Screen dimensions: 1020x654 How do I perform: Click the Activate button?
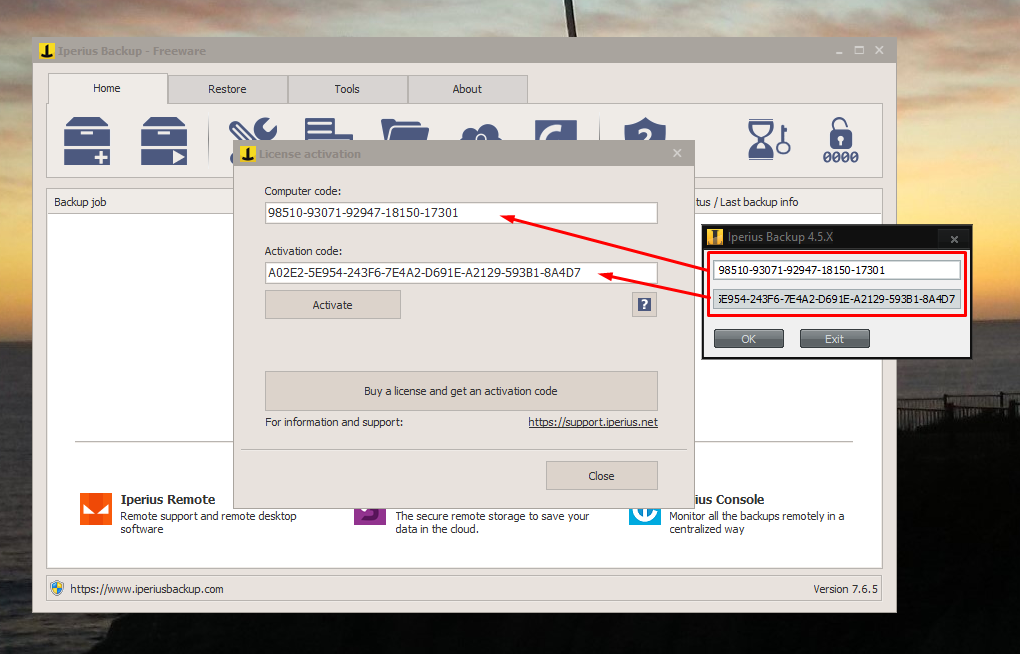(332, 305)
